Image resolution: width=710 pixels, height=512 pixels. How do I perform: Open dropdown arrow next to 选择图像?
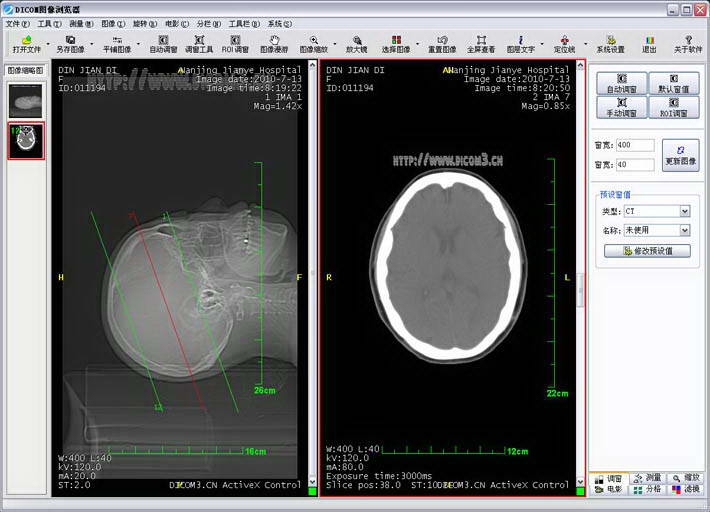[x=417, y=44]
